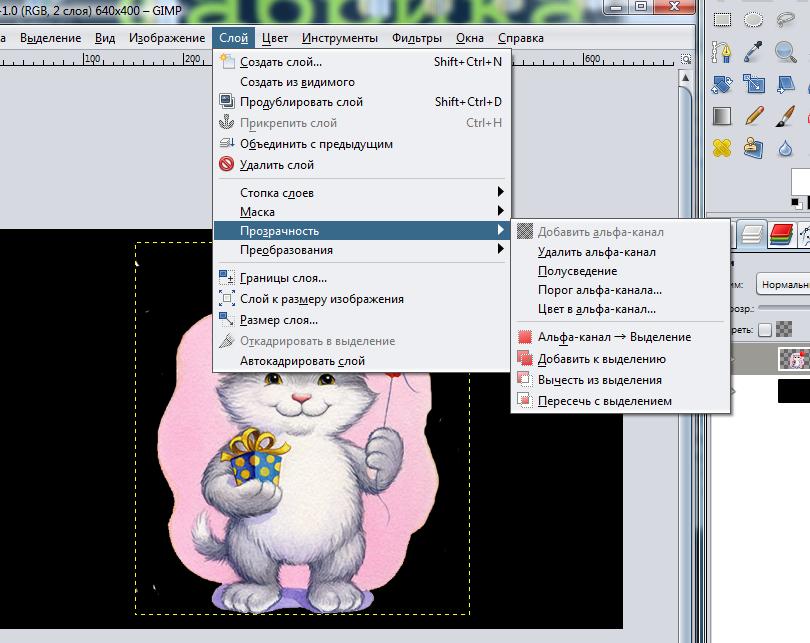This screenshot has height=643, width=810.
Task: Select the Rectangle Select tool
Action: point(722,20)
